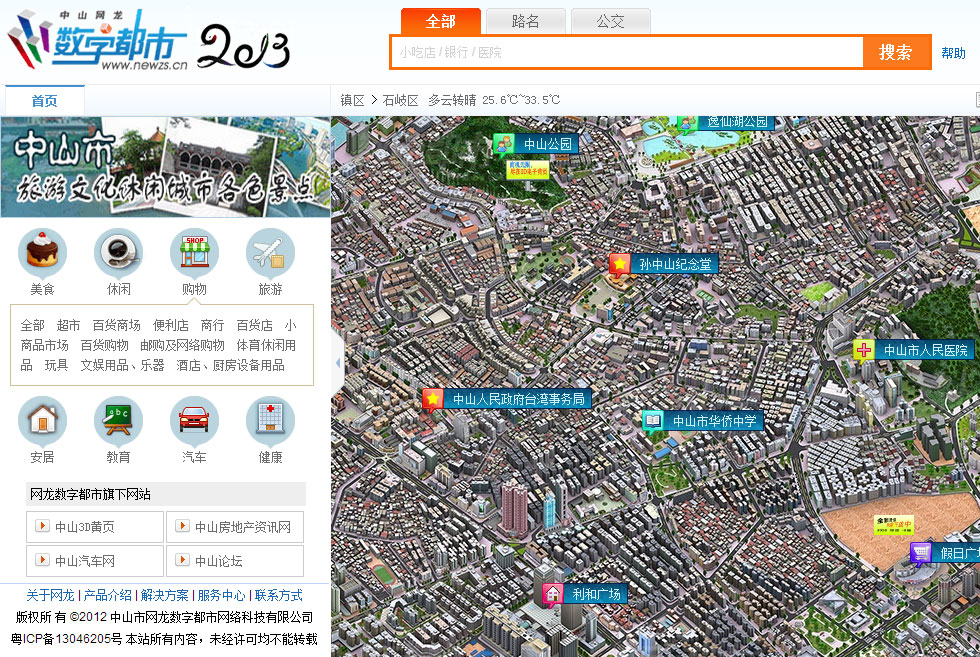Screen dimensions: 980x657
Task: Click the 逸仙湖公园 marker on the map
Action: [726, 123]
